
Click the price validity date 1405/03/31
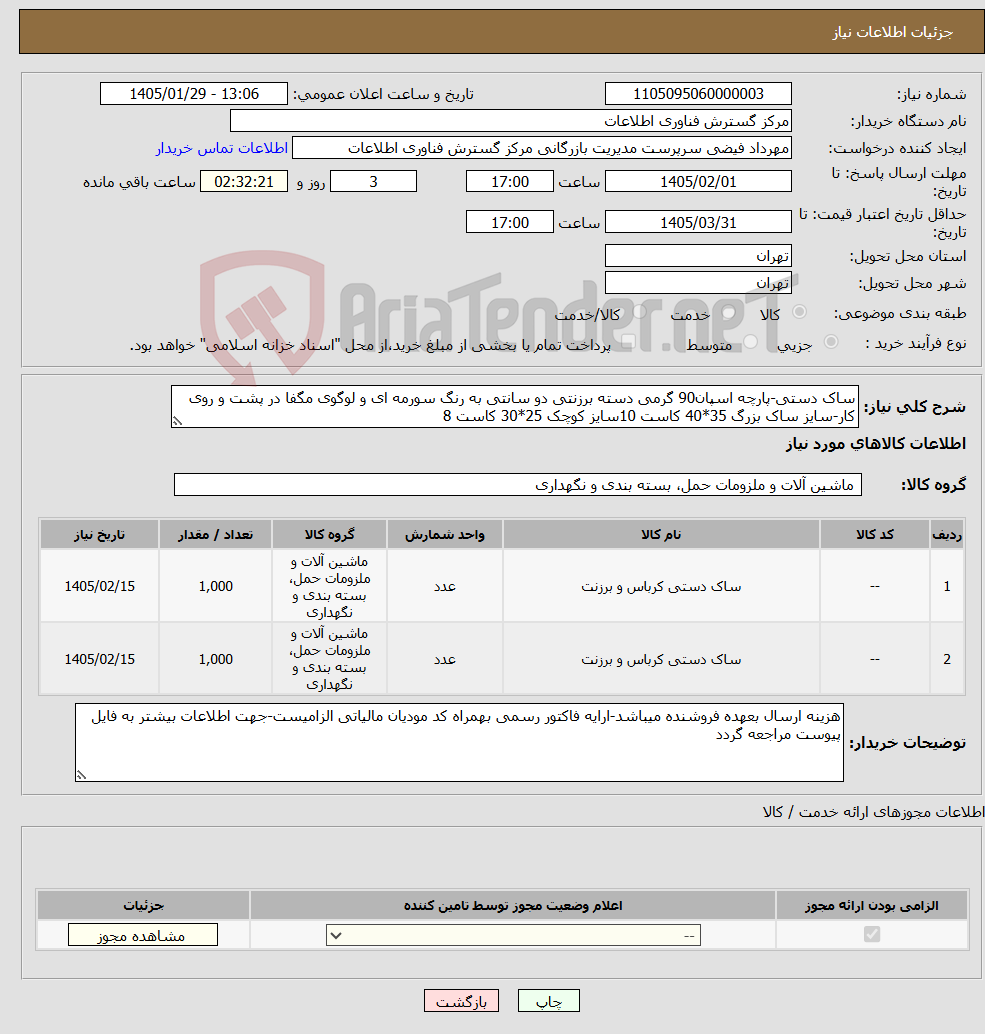698,222
